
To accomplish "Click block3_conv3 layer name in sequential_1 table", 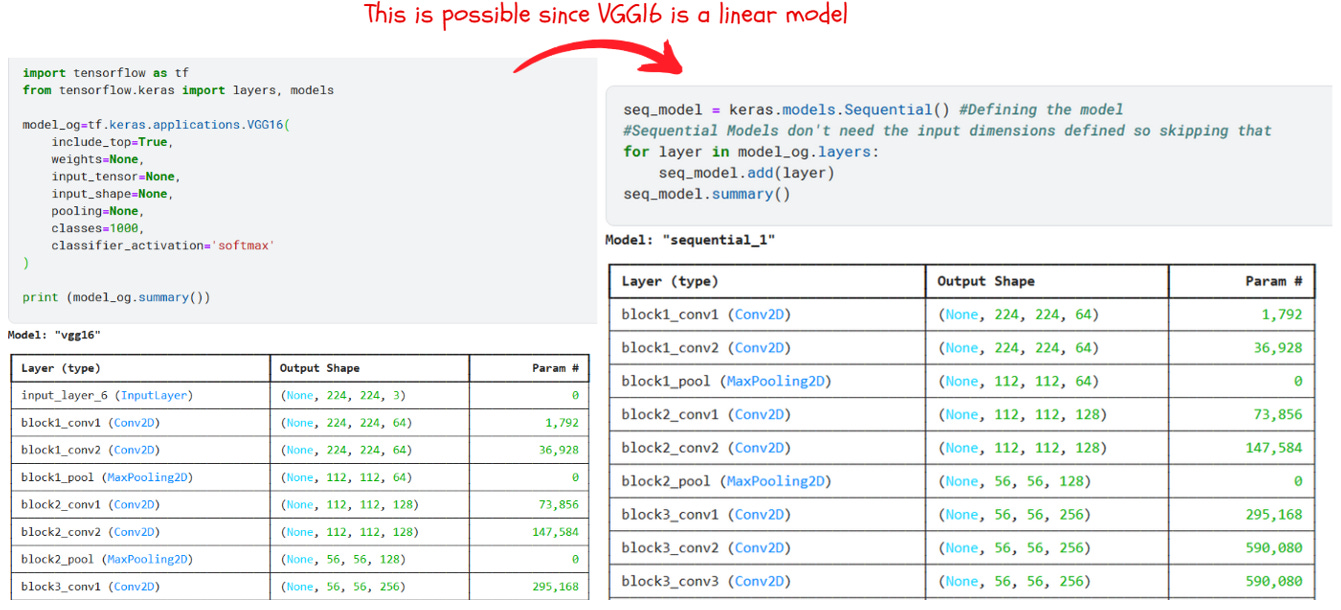I will tap(706, 581).
